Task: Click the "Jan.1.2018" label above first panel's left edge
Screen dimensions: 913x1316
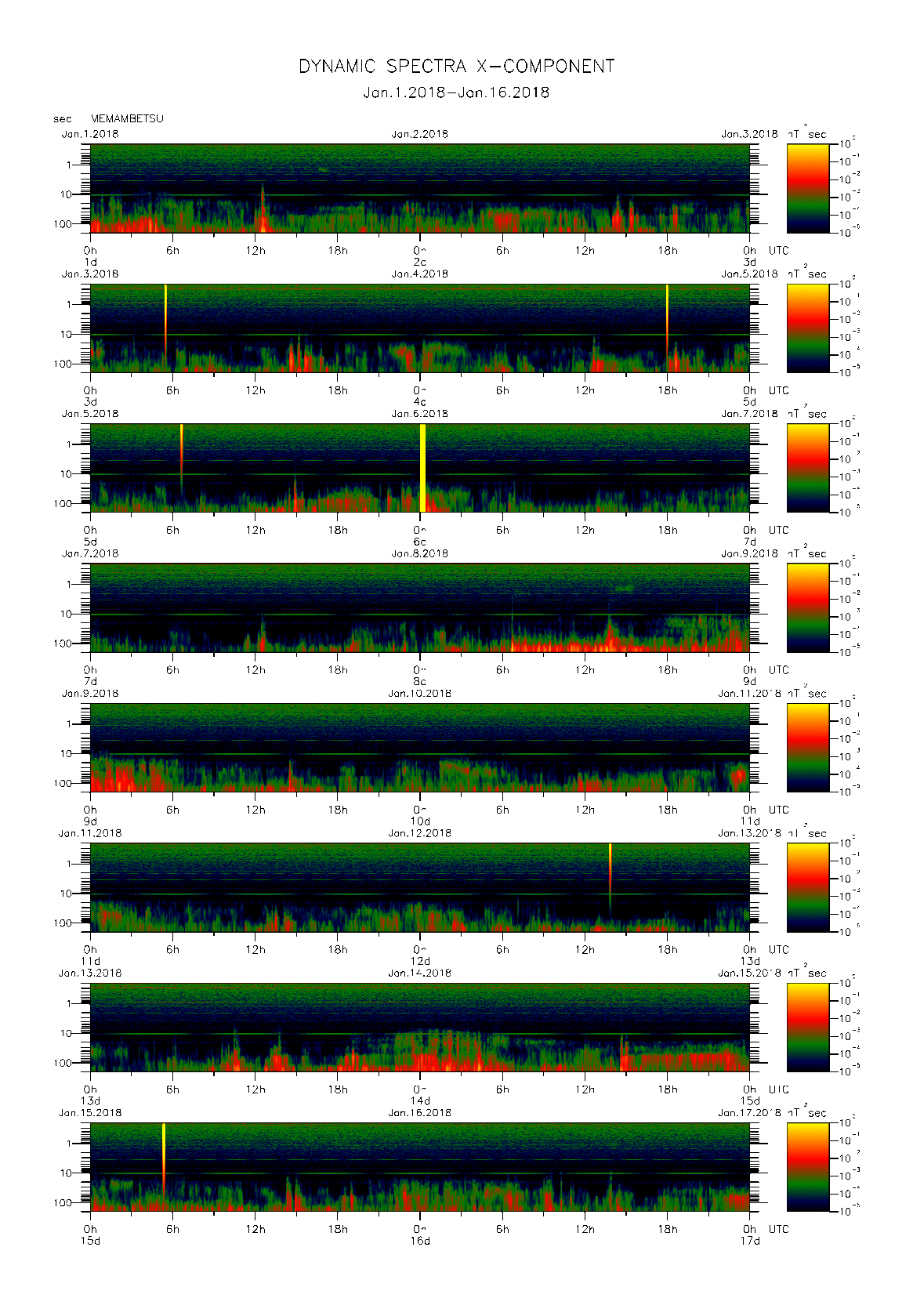Action: [x=90, y=134]
